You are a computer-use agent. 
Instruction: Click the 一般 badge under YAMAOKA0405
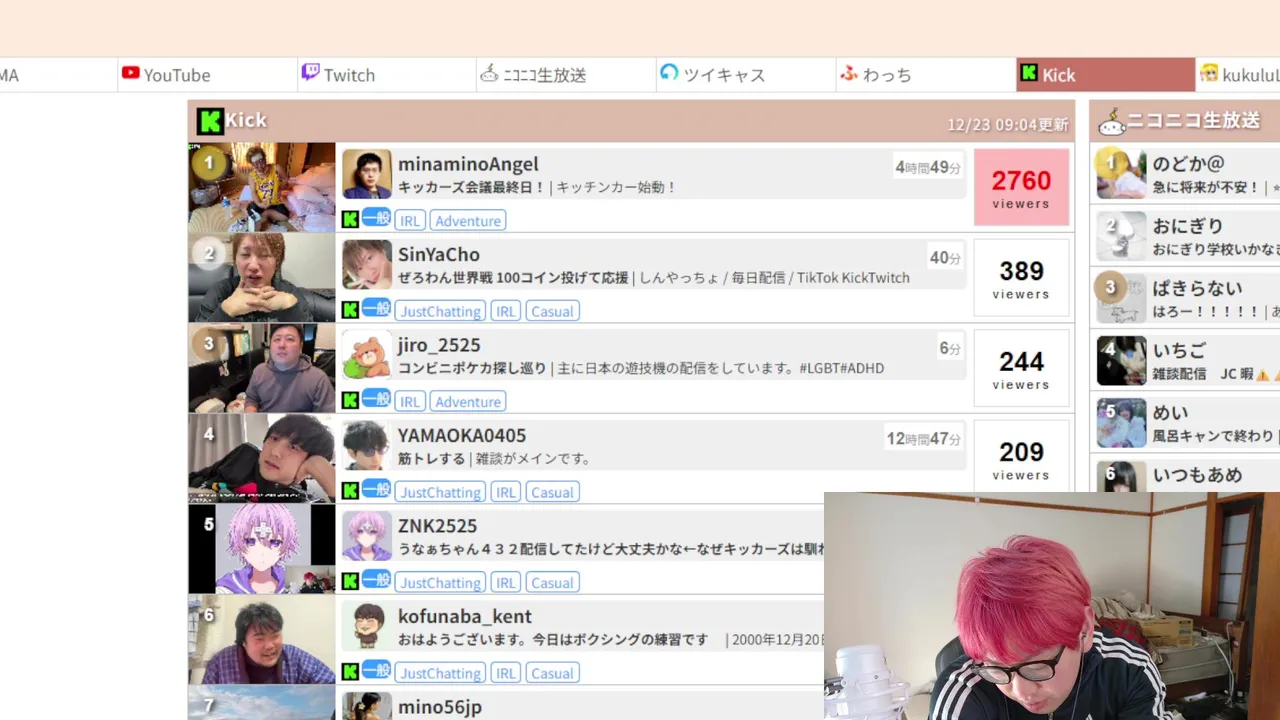[376, 490]
